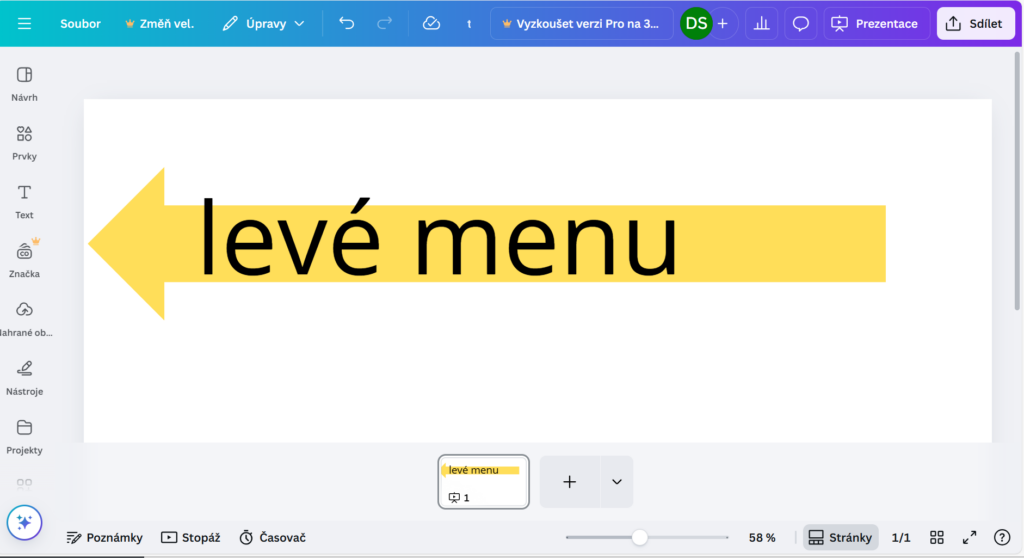Click the zoom level slider handle
Image resolution: width=1024 pixels, height=558 pixels.
[x=639, y=537]
